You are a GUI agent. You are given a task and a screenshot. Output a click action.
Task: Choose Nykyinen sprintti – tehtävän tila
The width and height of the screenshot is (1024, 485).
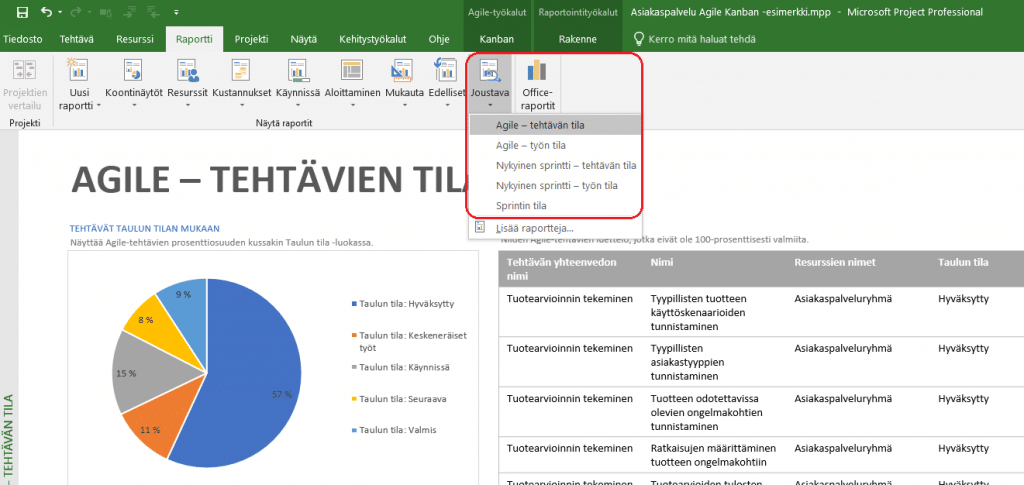coord(555,165)
